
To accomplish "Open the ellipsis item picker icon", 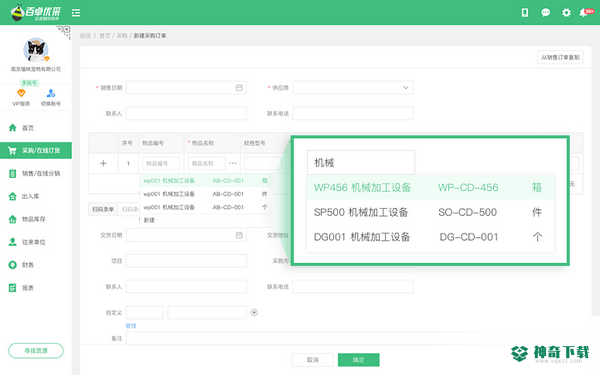I will click(233, 163).
